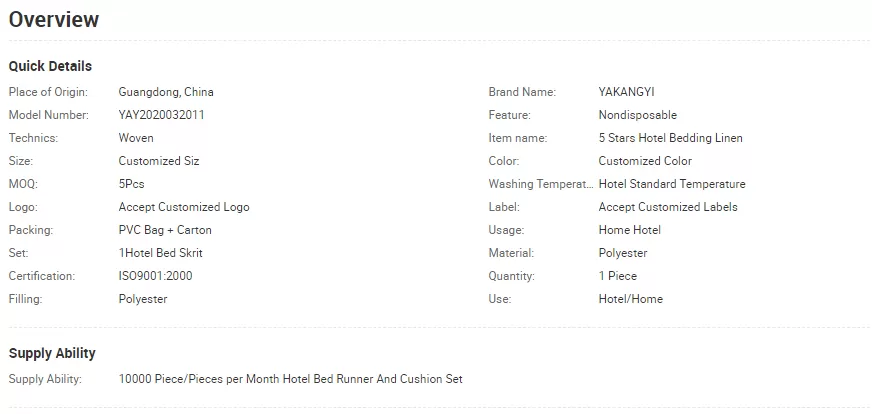Viewport: 872px width, 414px height.
Task: Click the Nondisposable feature value
Action: tap(637, 115)
